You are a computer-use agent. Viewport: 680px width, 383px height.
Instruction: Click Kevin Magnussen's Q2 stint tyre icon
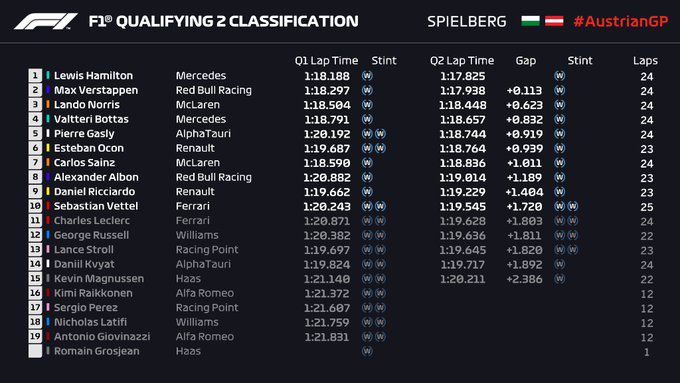(559, 278)
